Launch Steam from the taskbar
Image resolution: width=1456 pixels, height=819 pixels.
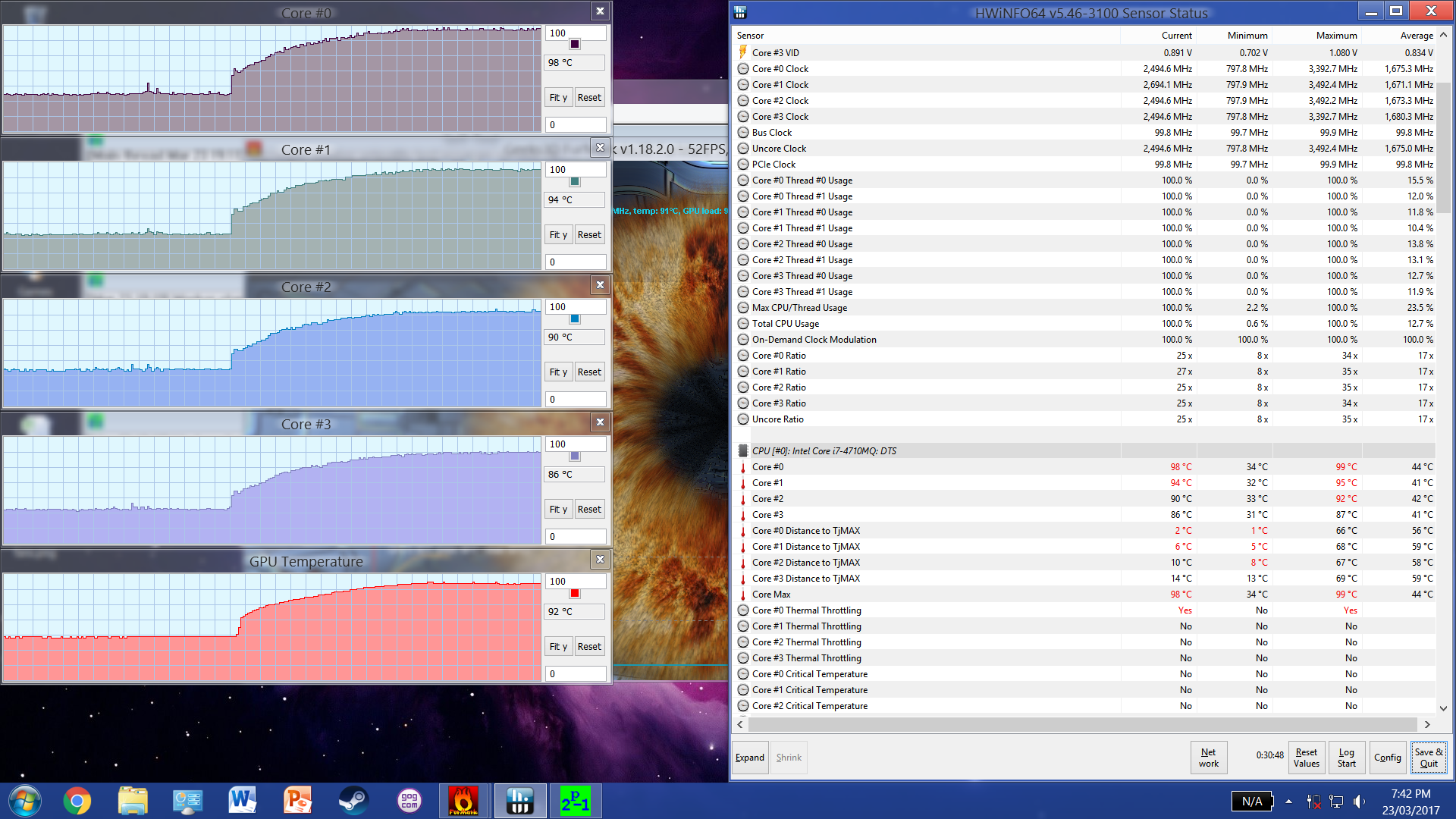tap(353, 801)
